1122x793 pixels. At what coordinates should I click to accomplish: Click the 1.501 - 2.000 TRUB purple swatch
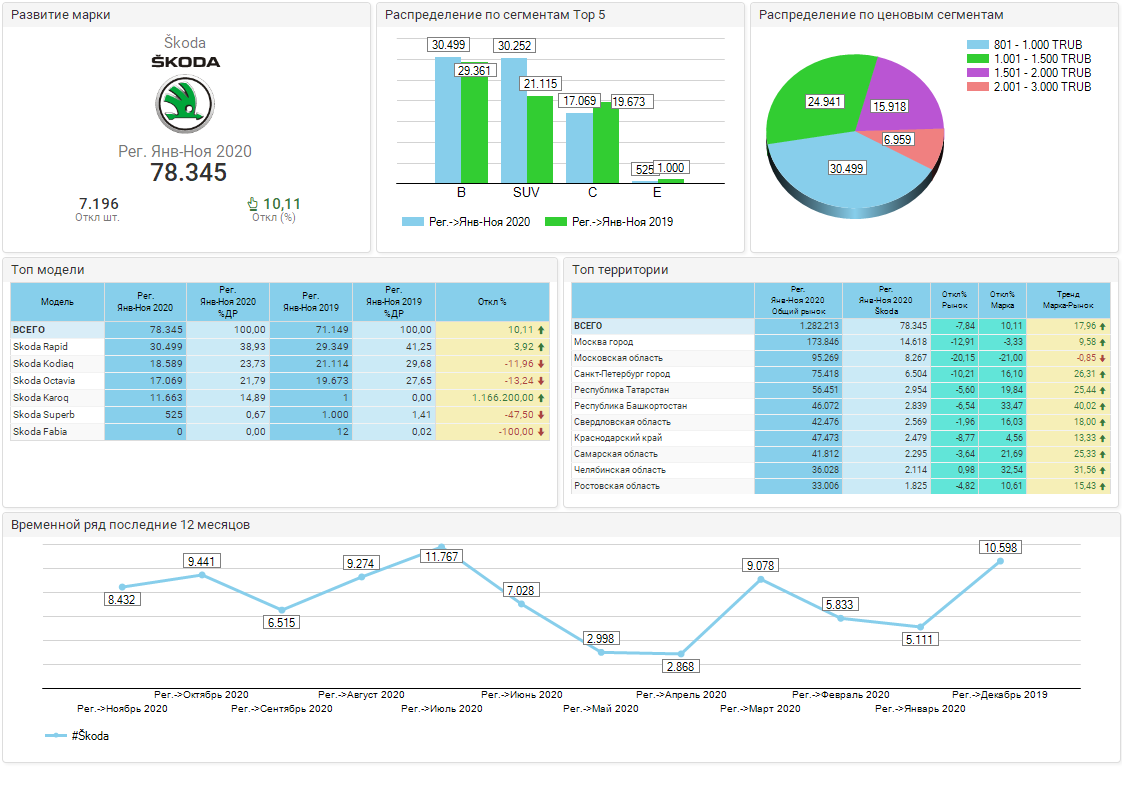[x=977, y=73]
